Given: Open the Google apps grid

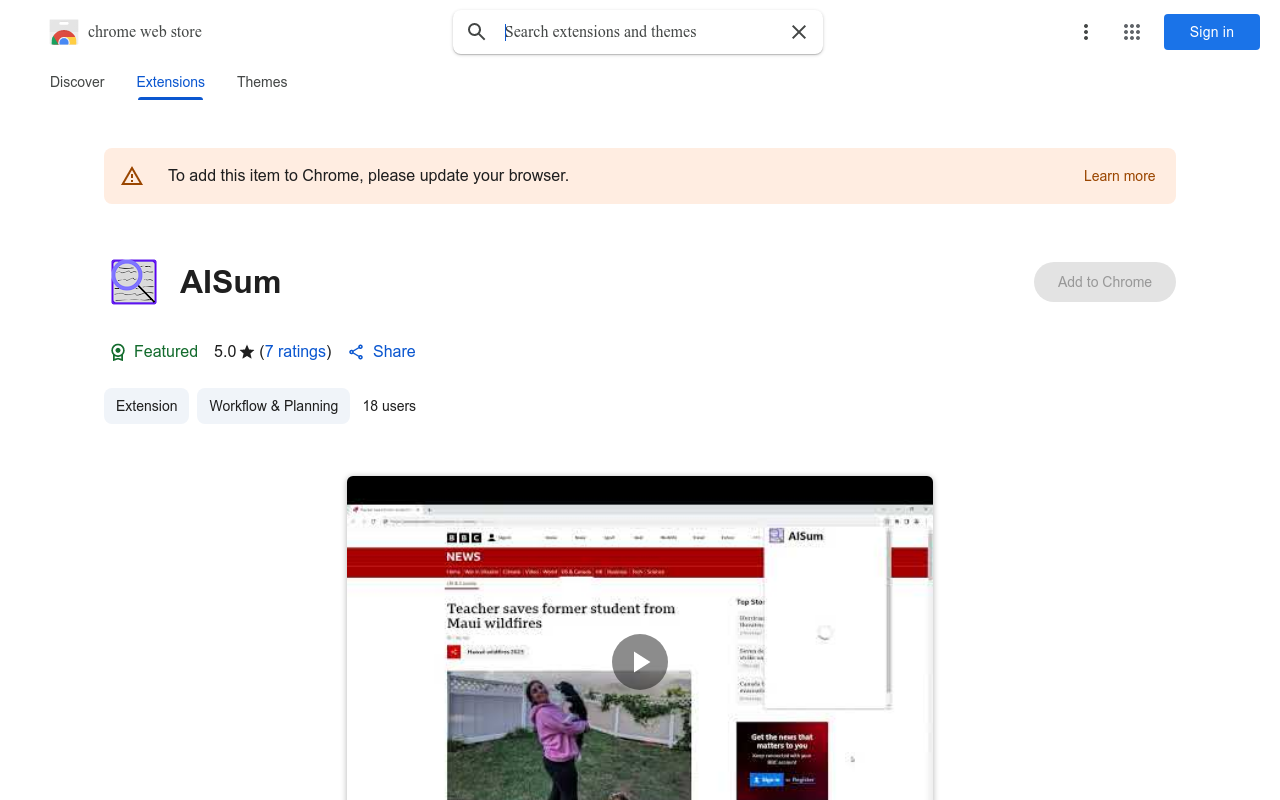Looking at the screenshot, I should point(1132,32).
